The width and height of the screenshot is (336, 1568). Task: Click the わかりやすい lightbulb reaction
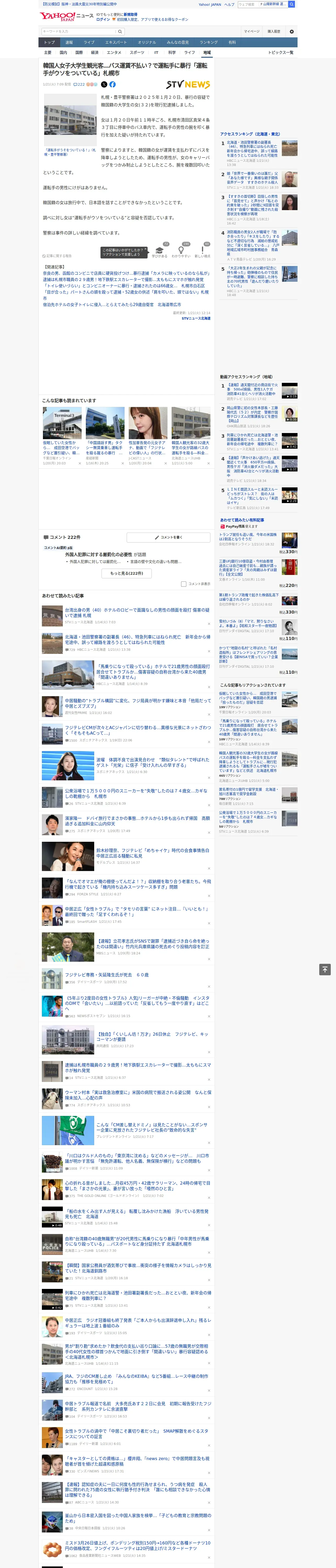181,251
